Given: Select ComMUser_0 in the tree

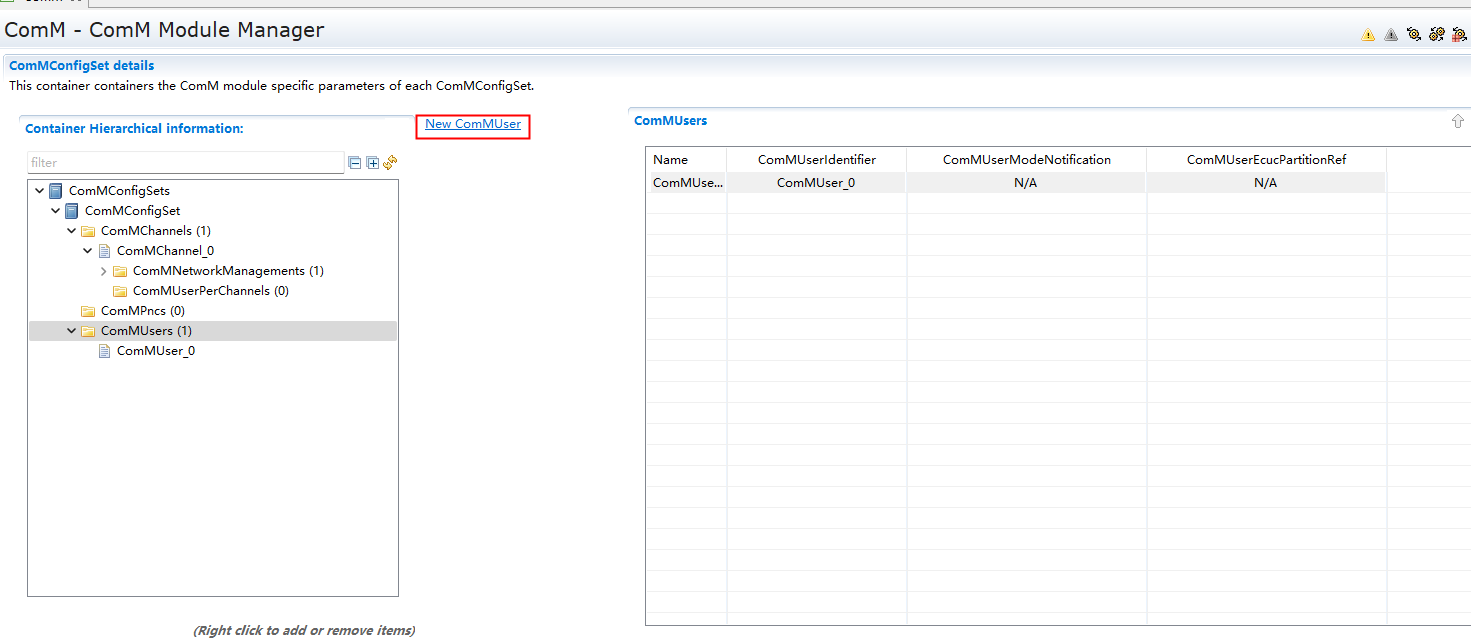Looking at the screenshot, I should (155, 351).
